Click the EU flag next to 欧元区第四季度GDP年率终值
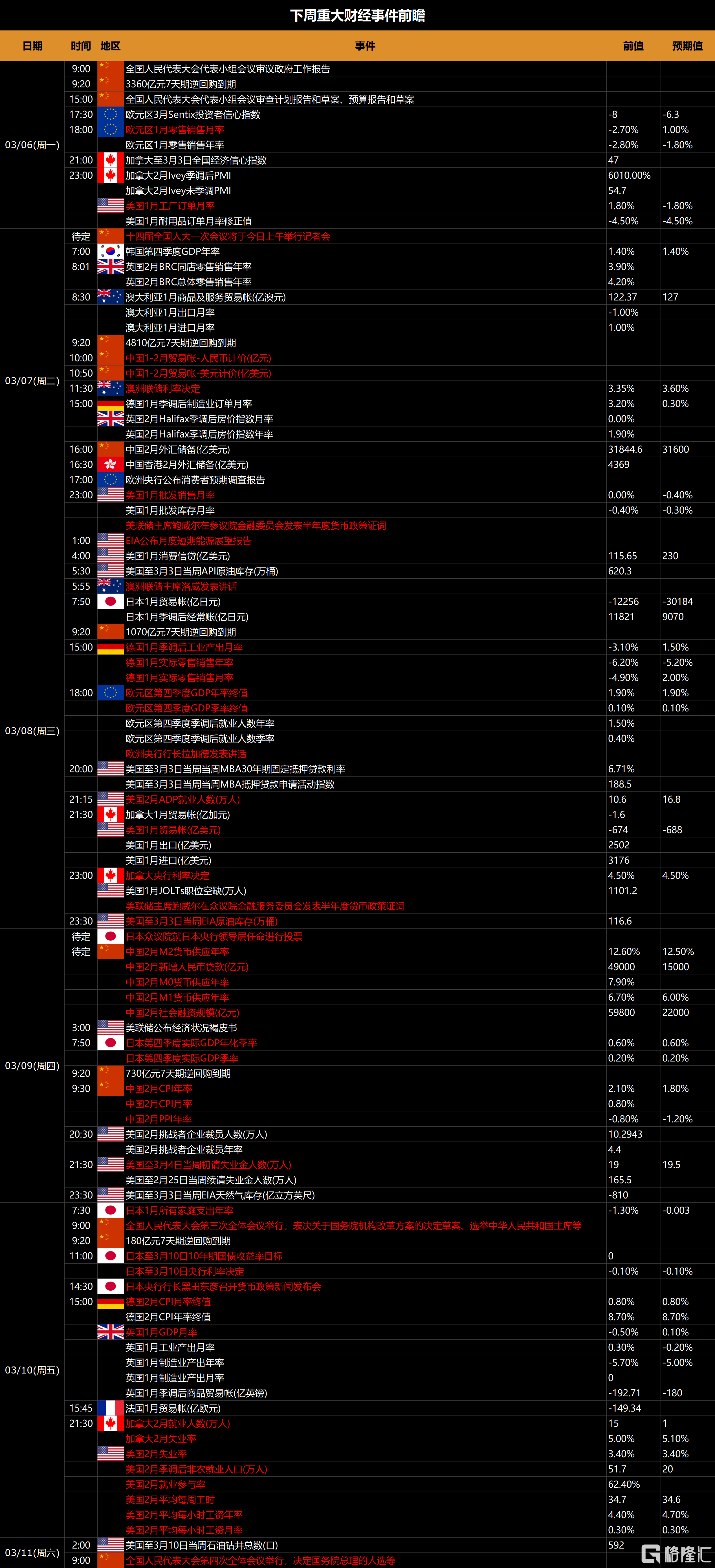Image resolution: width=715 pixels, height=1568 pixels. coord(110,693)
